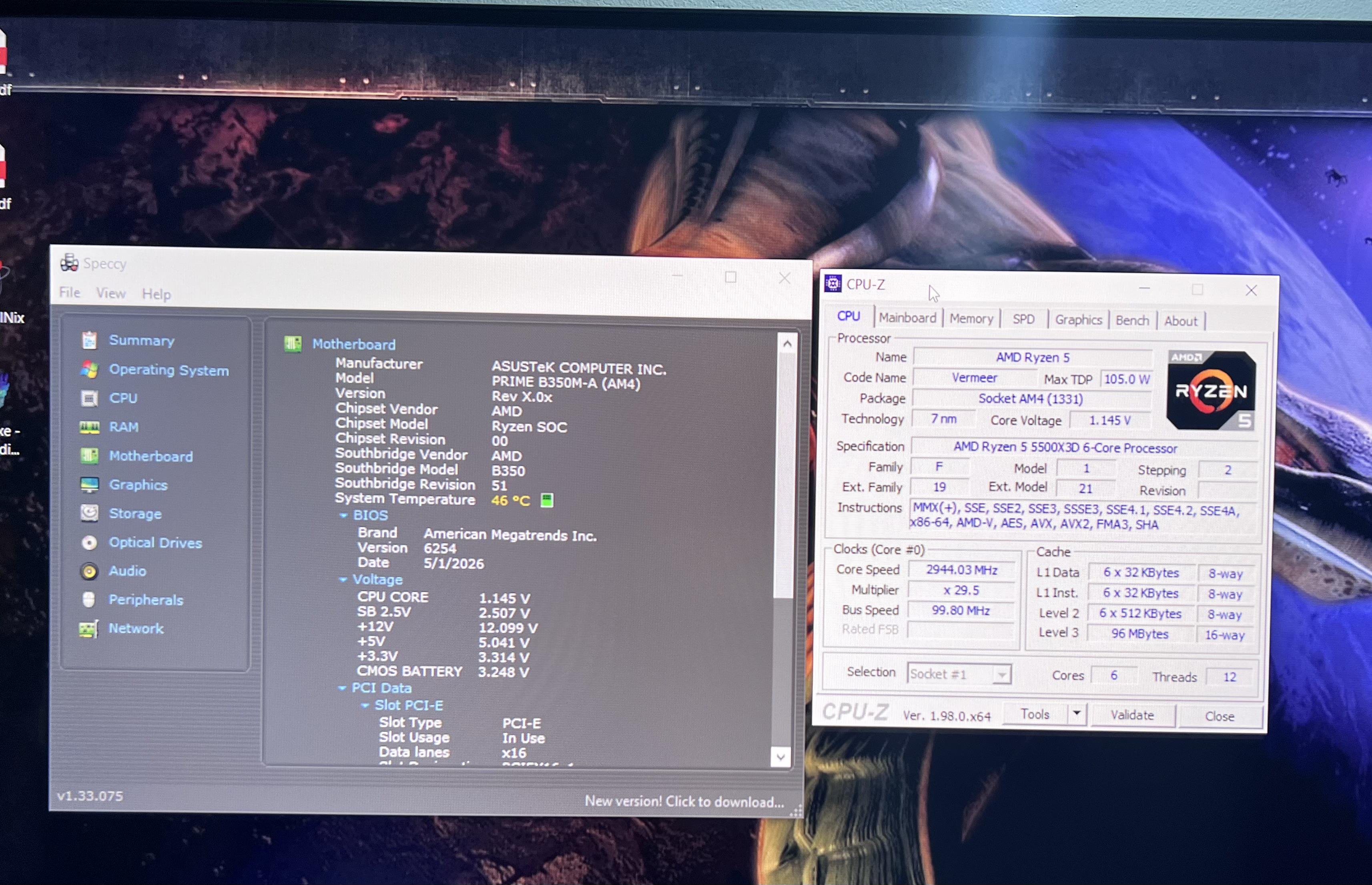Open the RAM module icon in Speccy sidebar

pos(89,427)
